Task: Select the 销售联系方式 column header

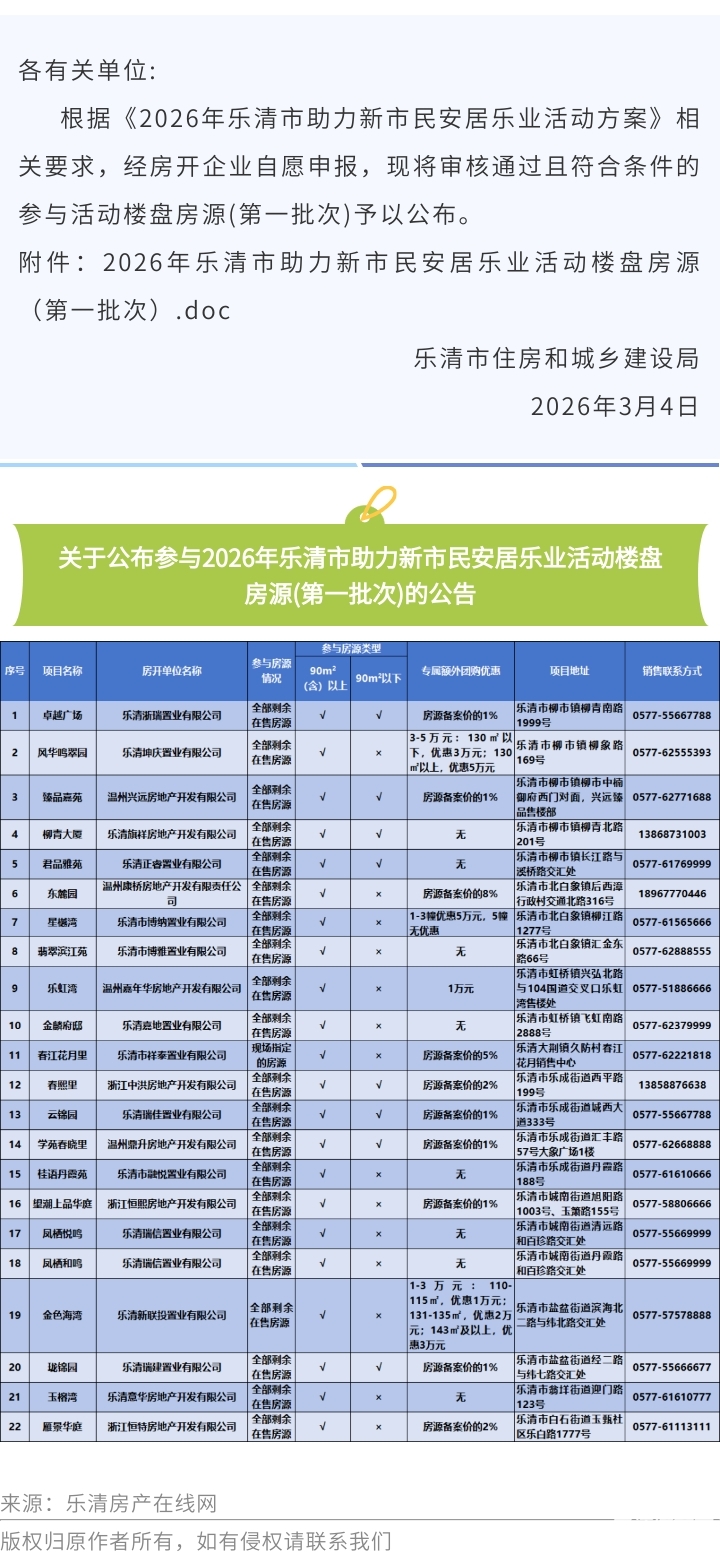Action: [x=672, y=670]
